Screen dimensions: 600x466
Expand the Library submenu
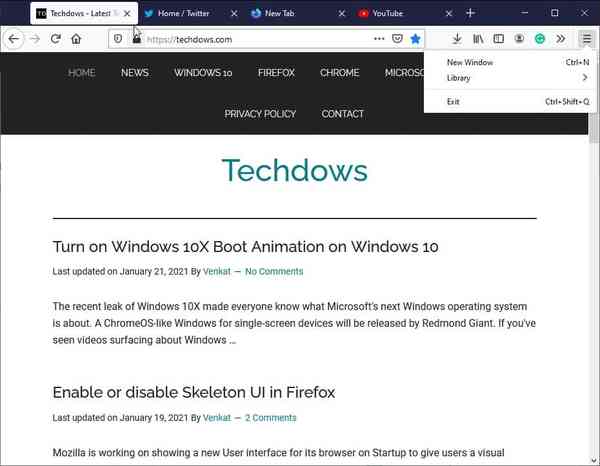[x=510, y=78]
